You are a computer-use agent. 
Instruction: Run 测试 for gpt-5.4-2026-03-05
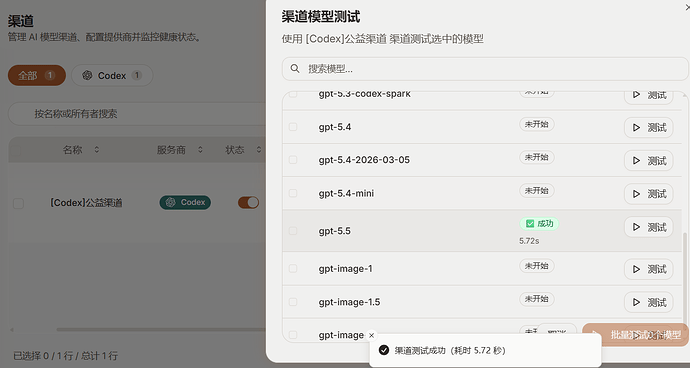(649, 161)
